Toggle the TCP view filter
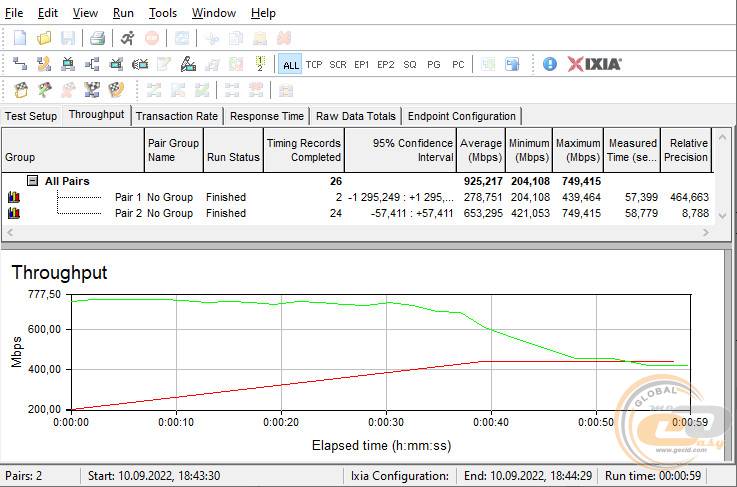The height and width of the screenshot is (487, 737). 314,64
